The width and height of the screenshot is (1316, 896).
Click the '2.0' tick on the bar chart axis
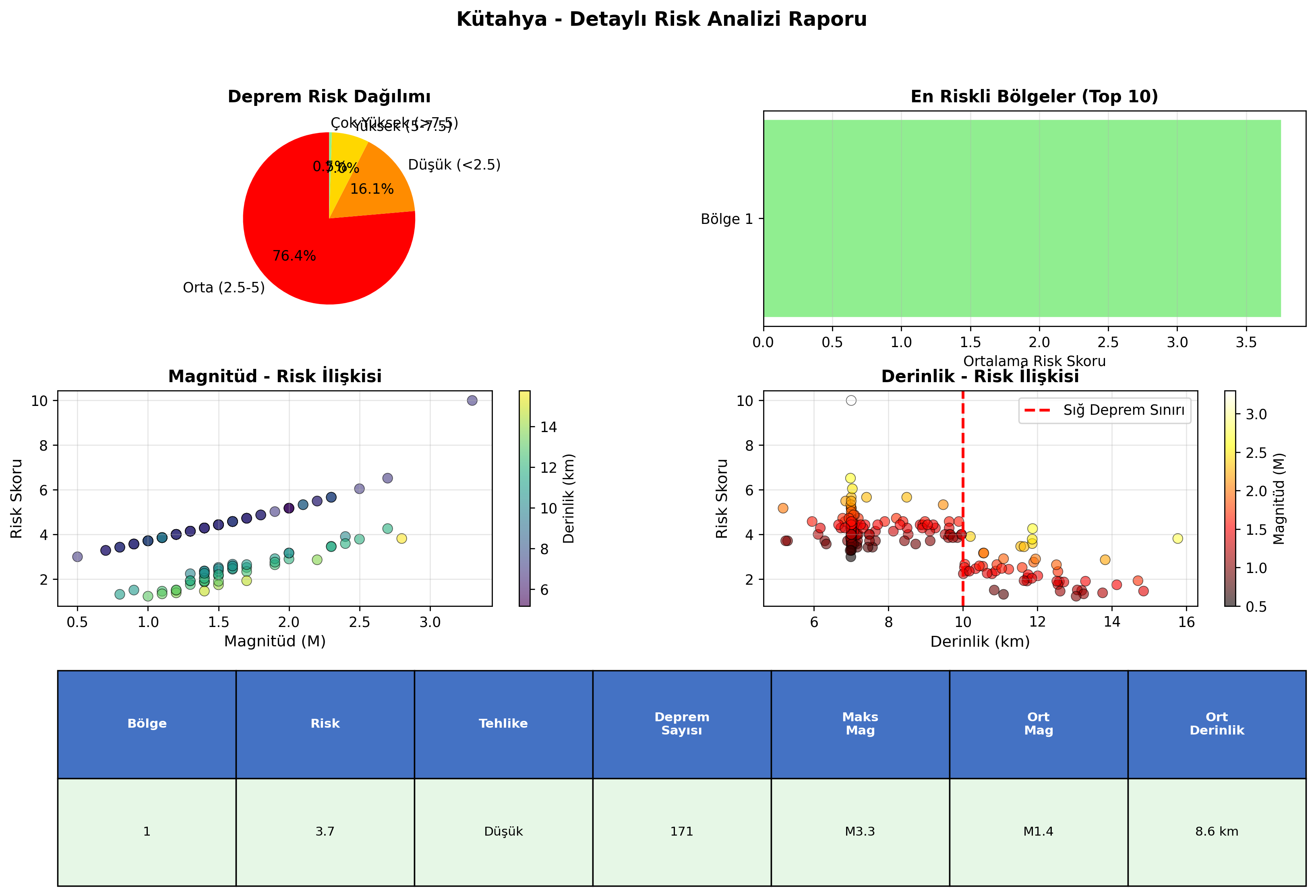(1039, 343)
